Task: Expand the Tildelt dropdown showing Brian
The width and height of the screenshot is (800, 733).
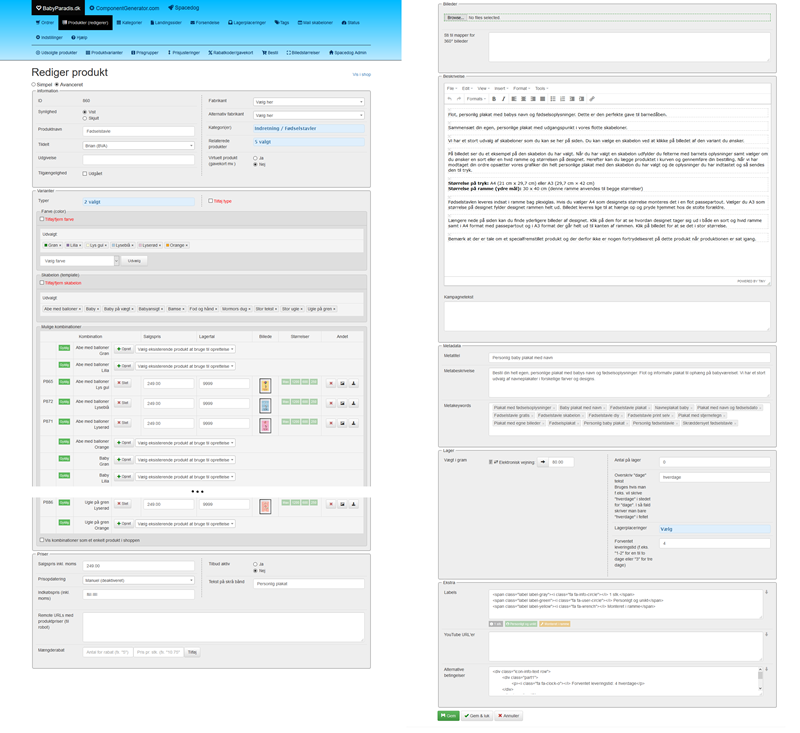Action: [138, 145]
